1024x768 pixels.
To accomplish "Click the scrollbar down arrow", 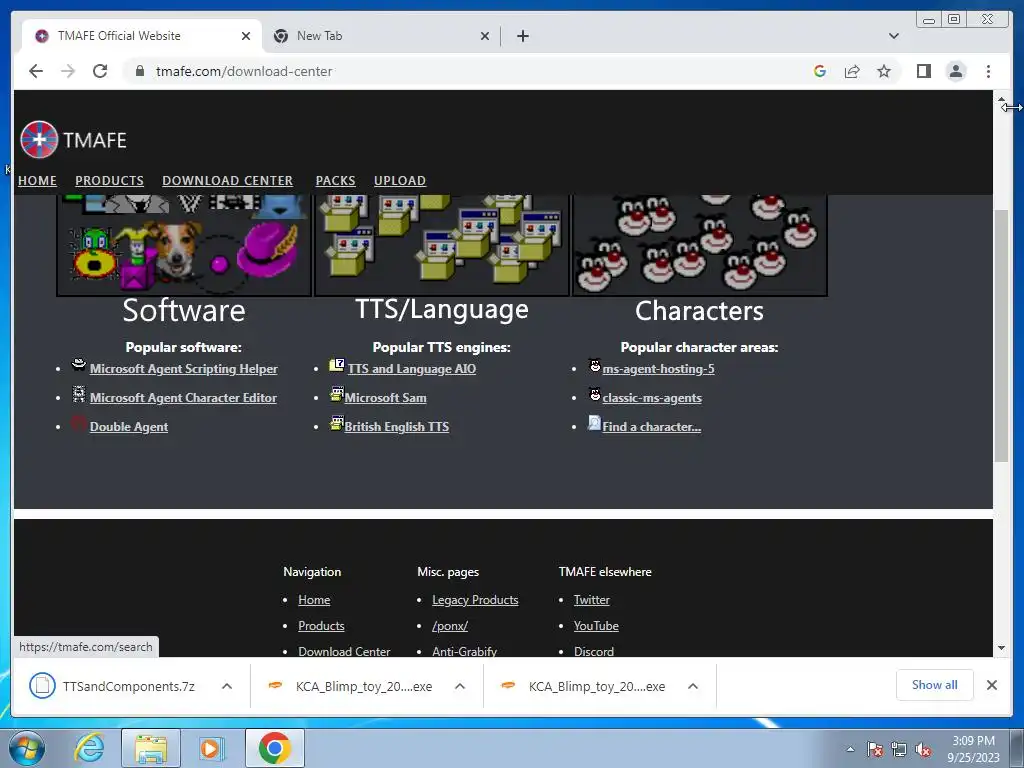I will click(x=1001, y=648).
